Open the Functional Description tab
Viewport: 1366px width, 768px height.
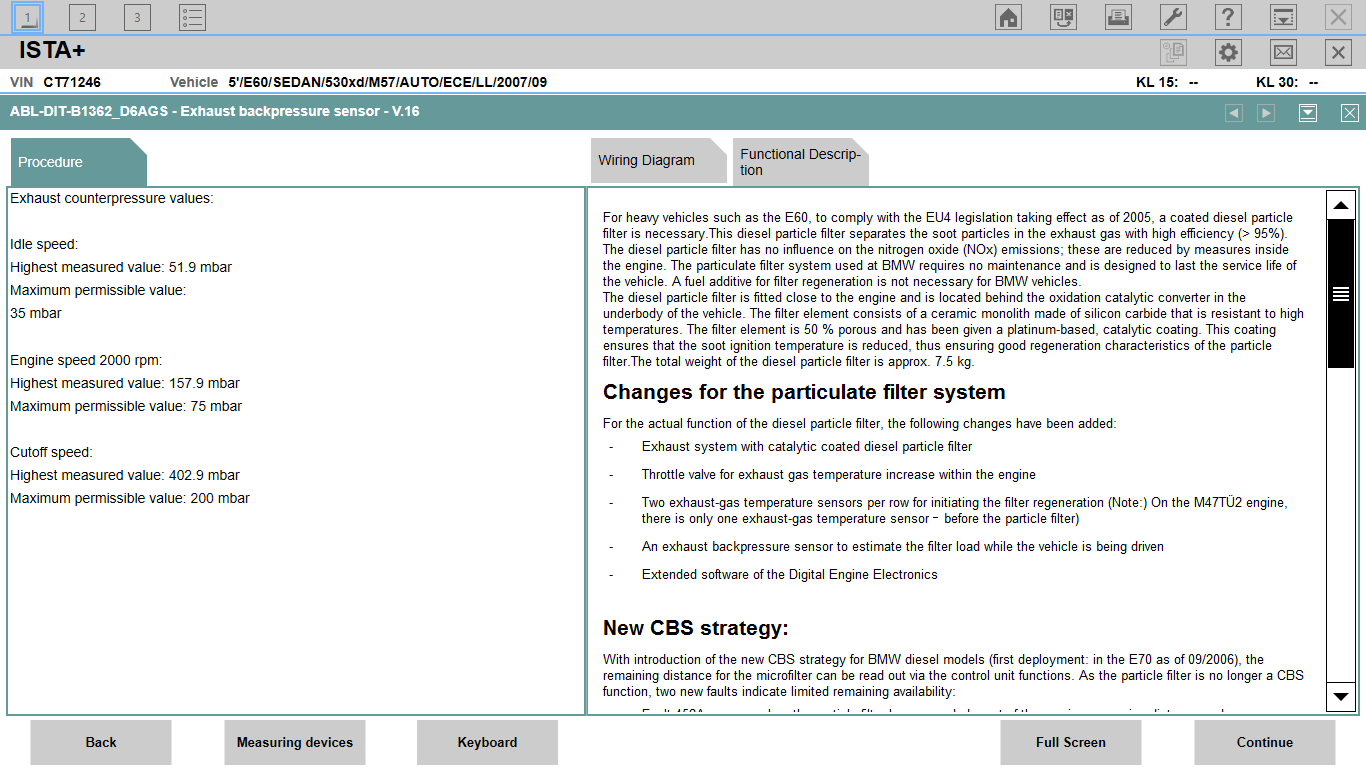pyautogui.click(x=800, y=162)
